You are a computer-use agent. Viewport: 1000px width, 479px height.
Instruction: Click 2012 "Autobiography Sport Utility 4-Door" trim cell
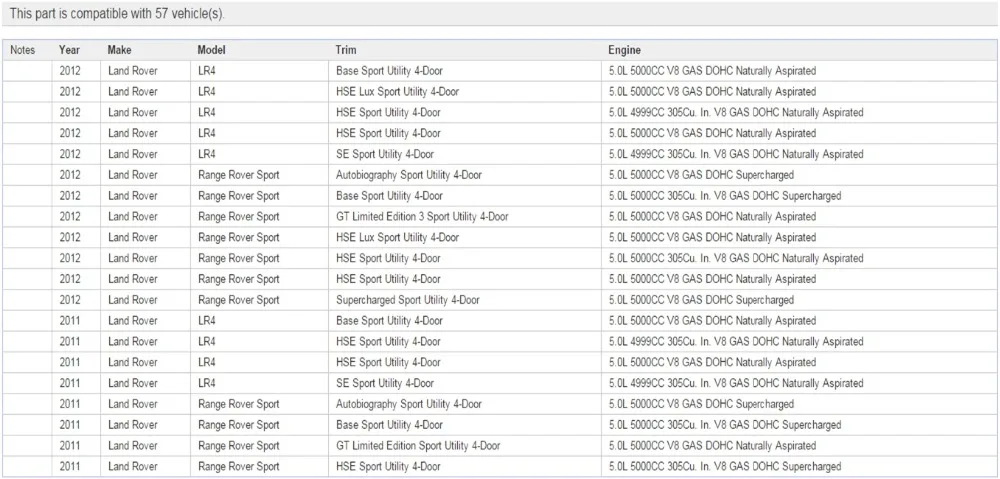click(x=409, y=175)
